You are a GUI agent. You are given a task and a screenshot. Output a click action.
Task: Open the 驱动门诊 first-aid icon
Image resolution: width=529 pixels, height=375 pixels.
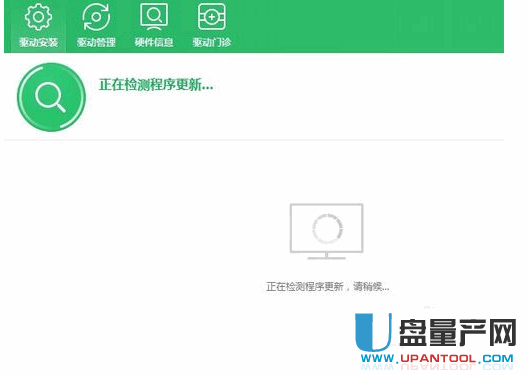pyautogui.click(x=212, y=17)
